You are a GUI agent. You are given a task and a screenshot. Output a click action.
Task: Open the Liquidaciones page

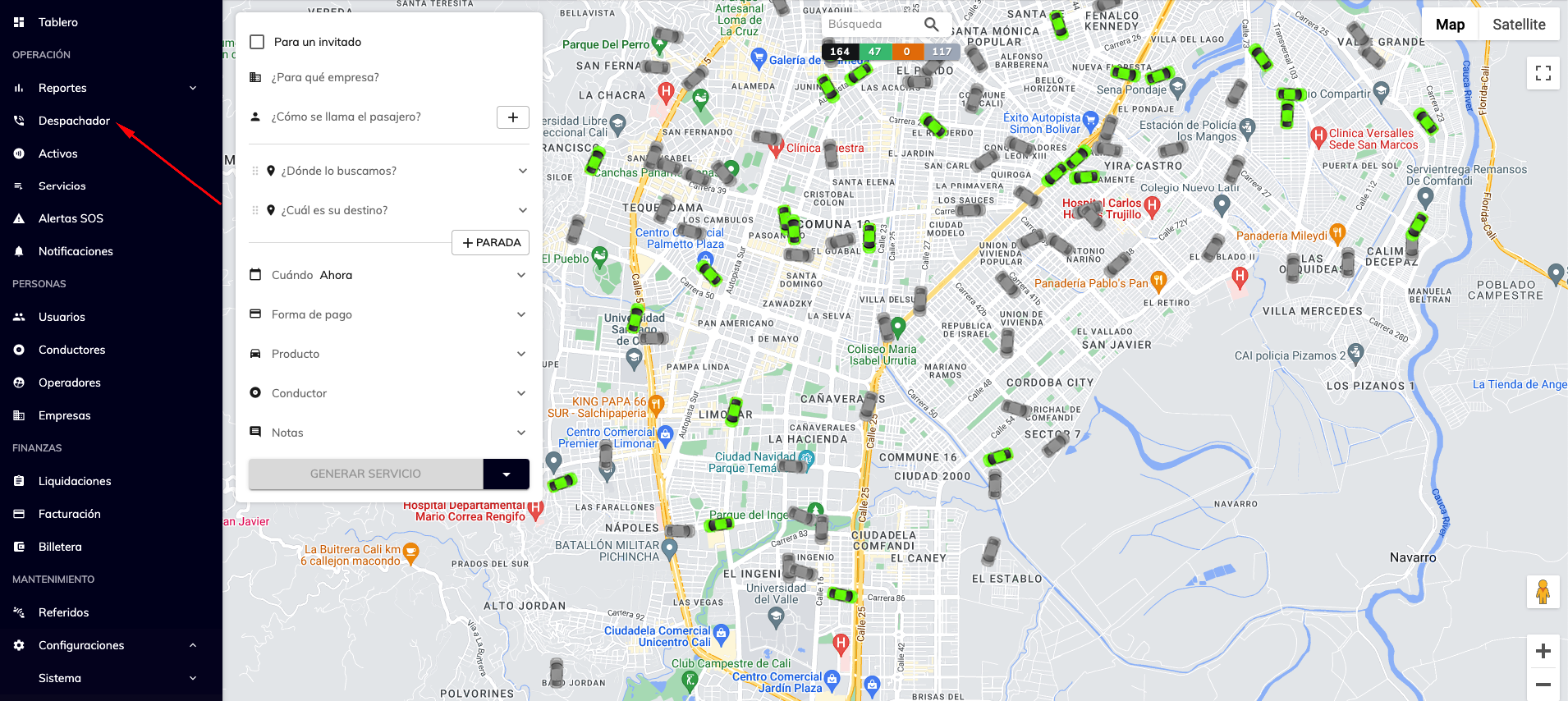coord(75,481)
